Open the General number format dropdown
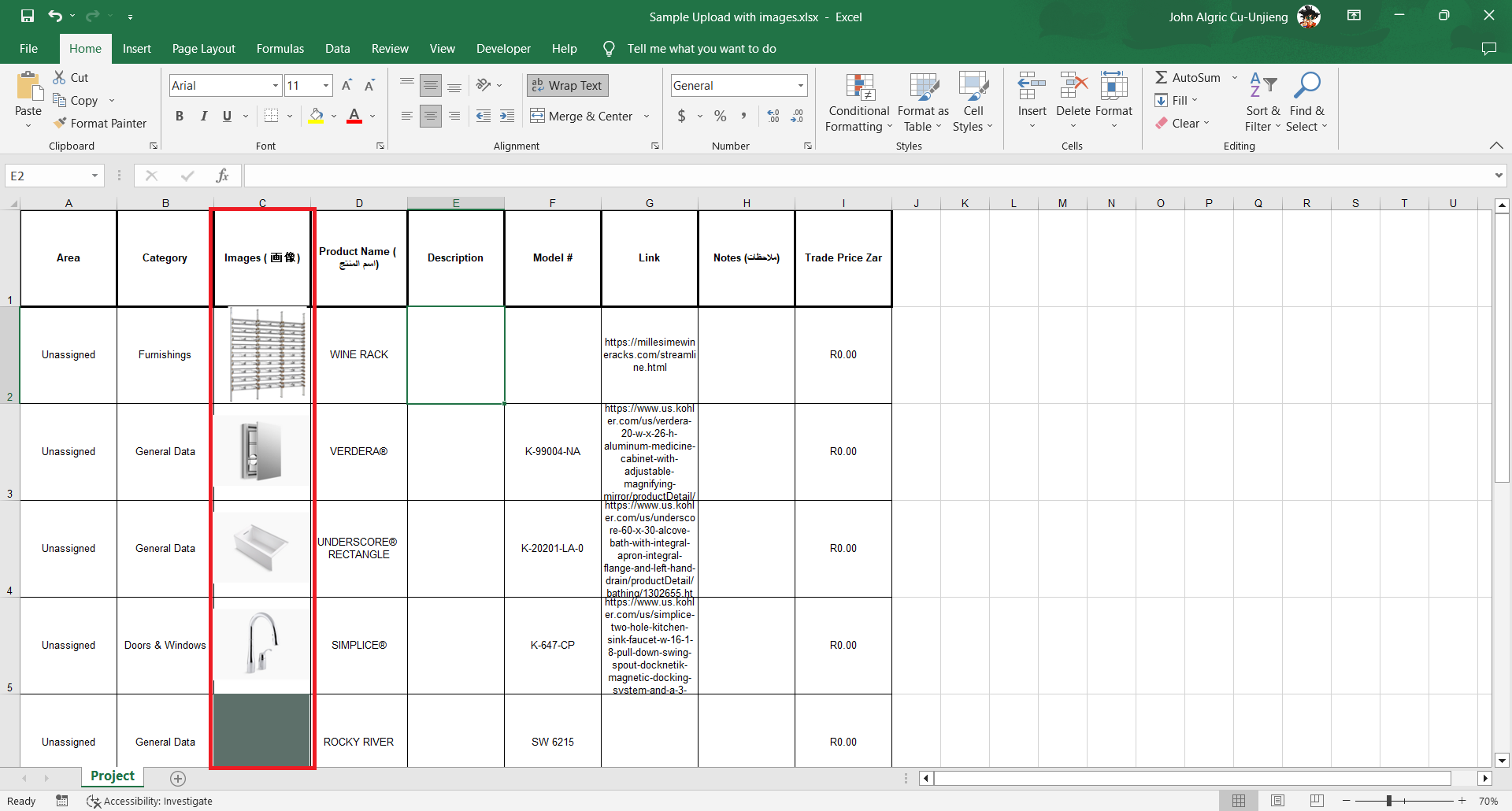The width and height of the screenshot is (1512, 811). point(801,85)
